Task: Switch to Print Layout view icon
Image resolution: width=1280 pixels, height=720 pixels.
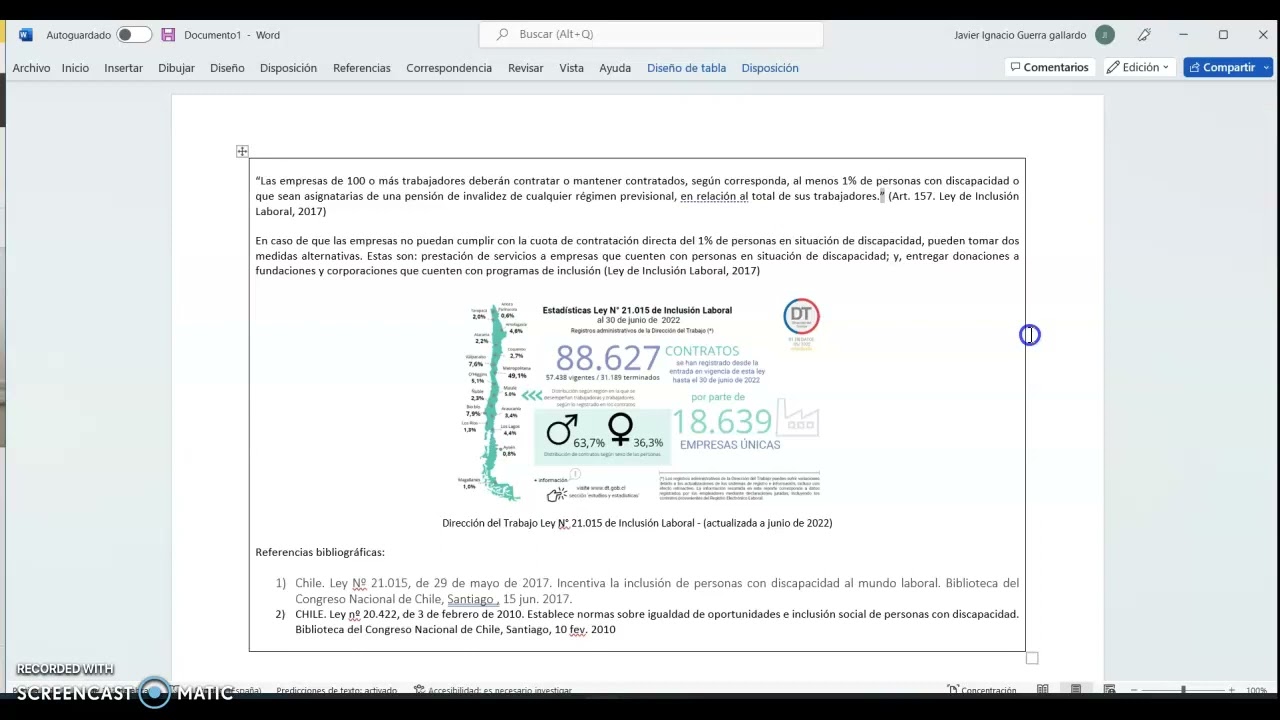Action: 1076,690
